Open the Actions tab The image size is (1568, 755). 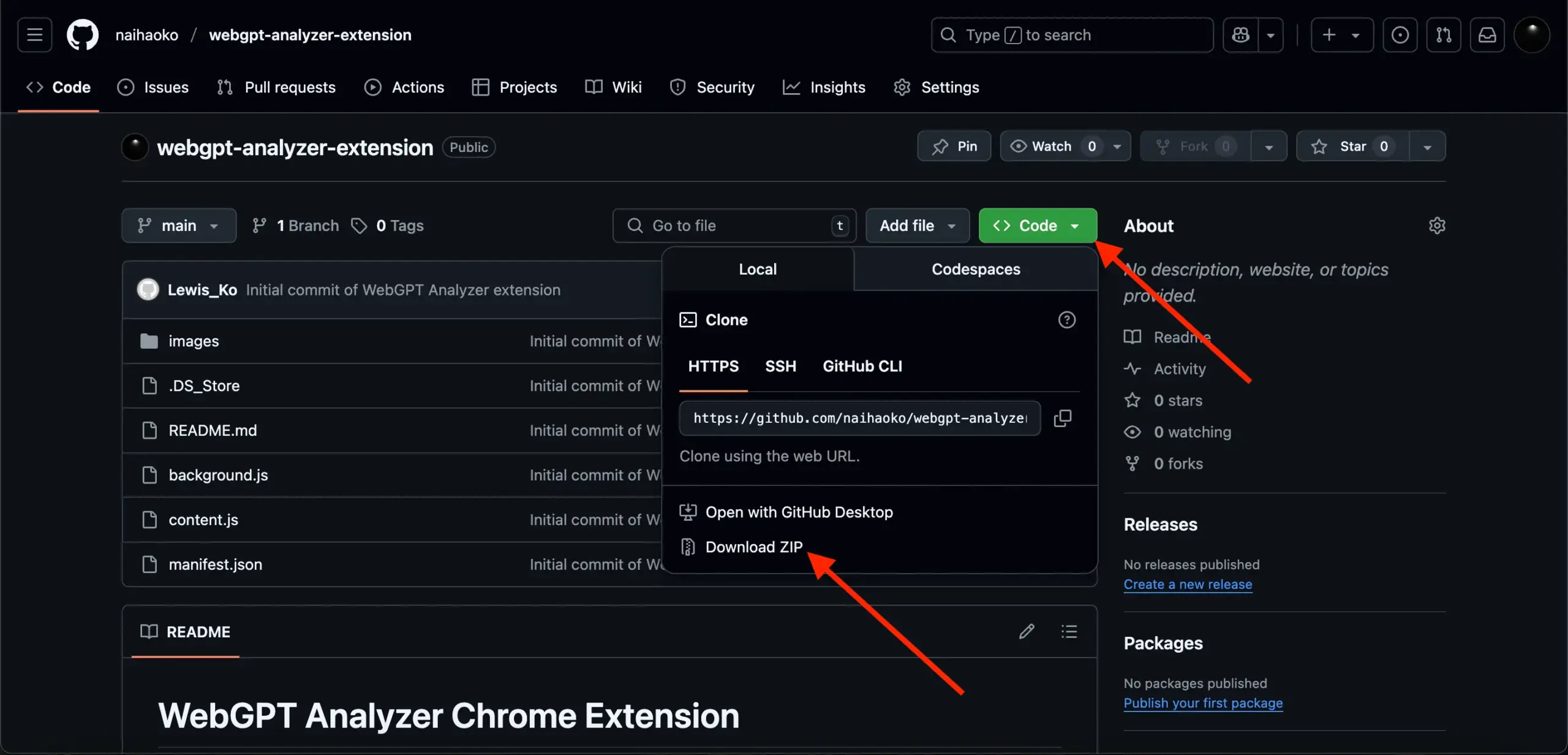(x=404, y=87)
